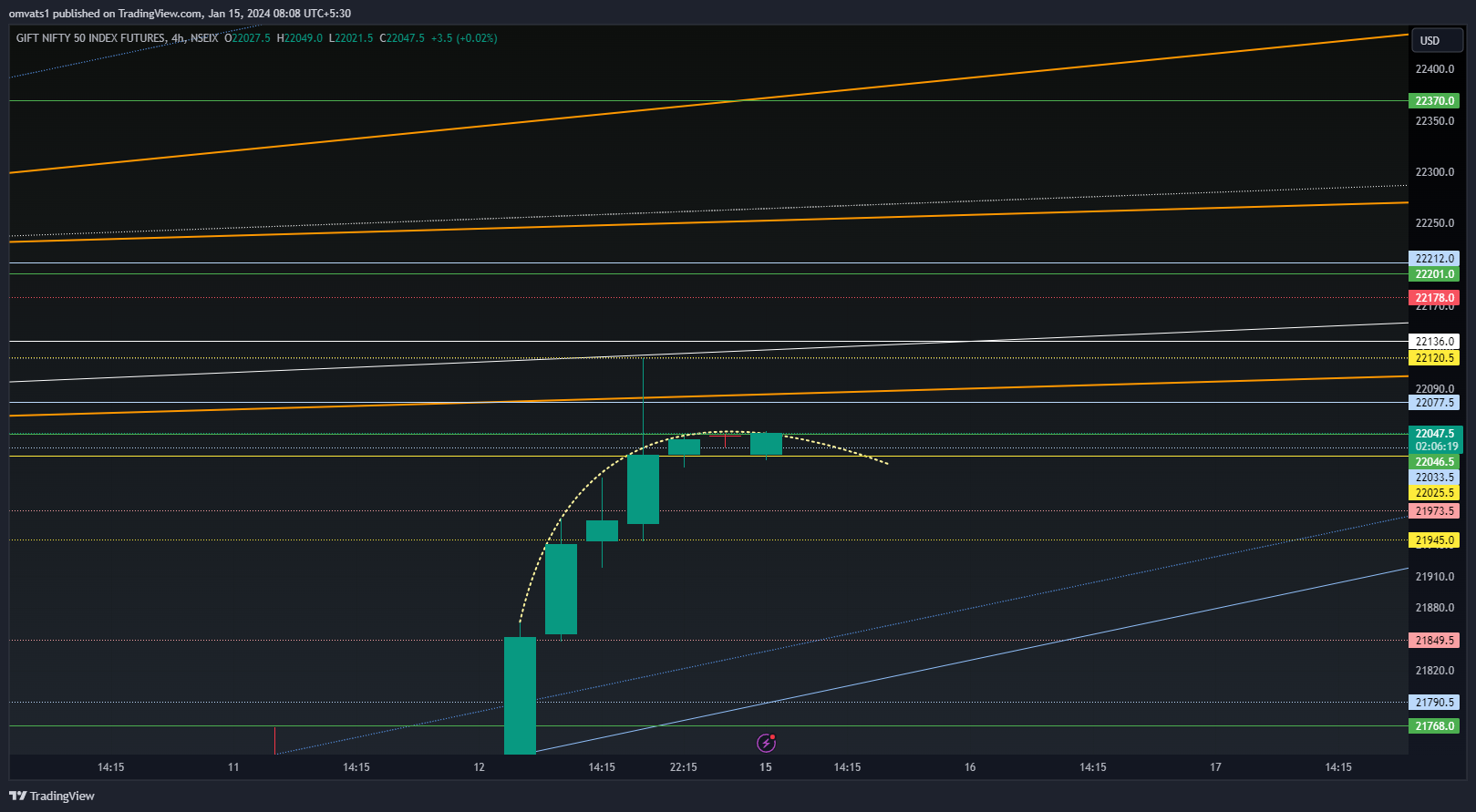Select the green 22046.5 price label
1476x812 pixels.
point(1434,462)
